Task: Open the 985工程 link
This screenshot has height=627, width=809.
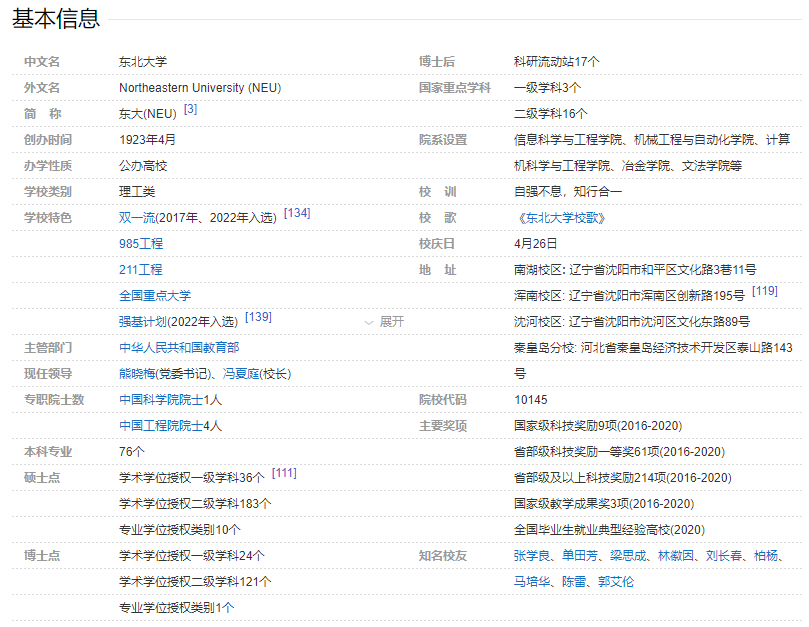Action: tap(141, 244)
